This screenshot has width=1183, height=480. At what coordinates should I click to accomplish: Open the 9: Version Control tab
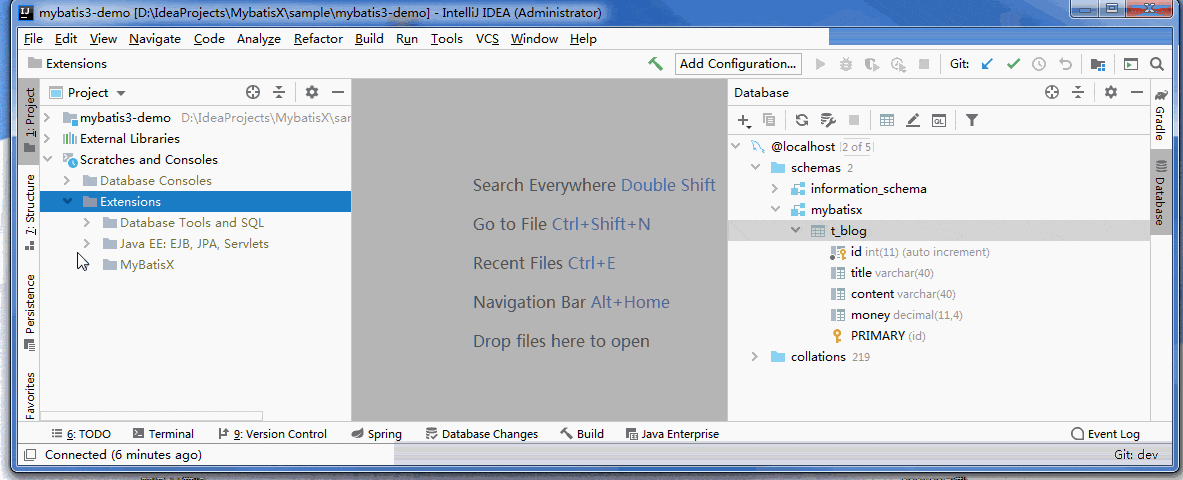tap(272, 434)
